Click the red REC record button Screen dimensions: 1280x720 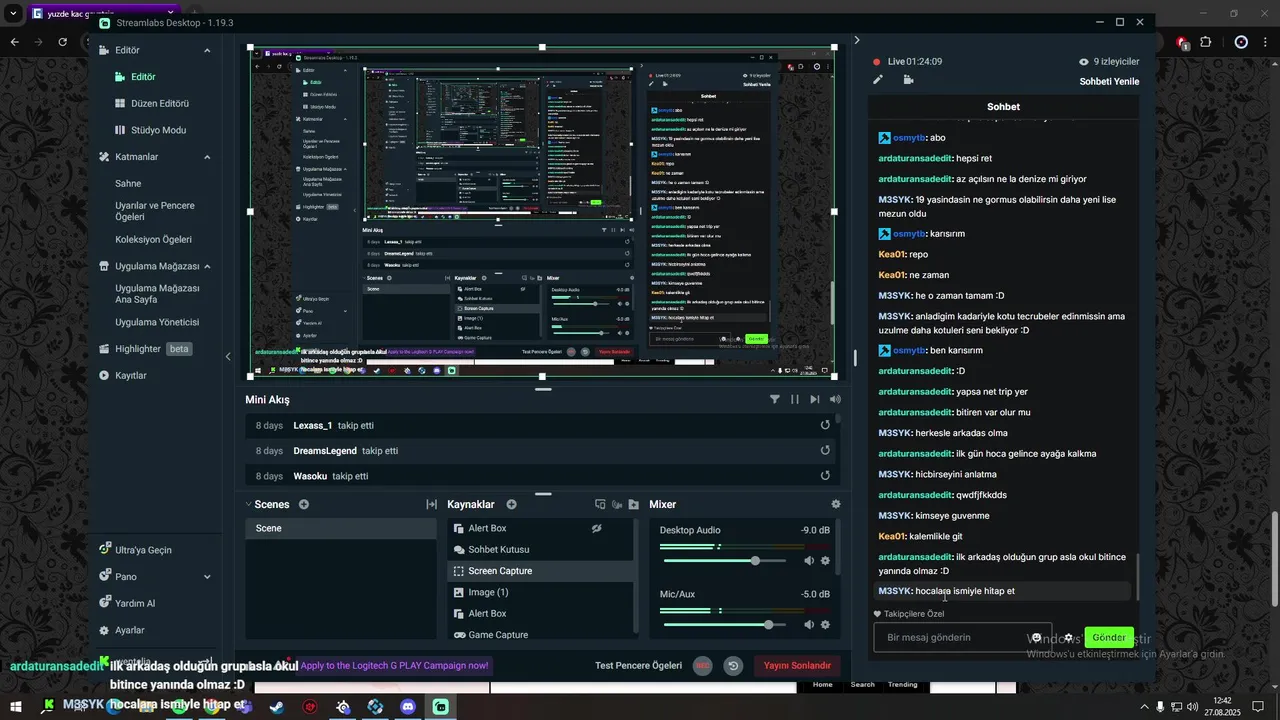coord(702,666)
